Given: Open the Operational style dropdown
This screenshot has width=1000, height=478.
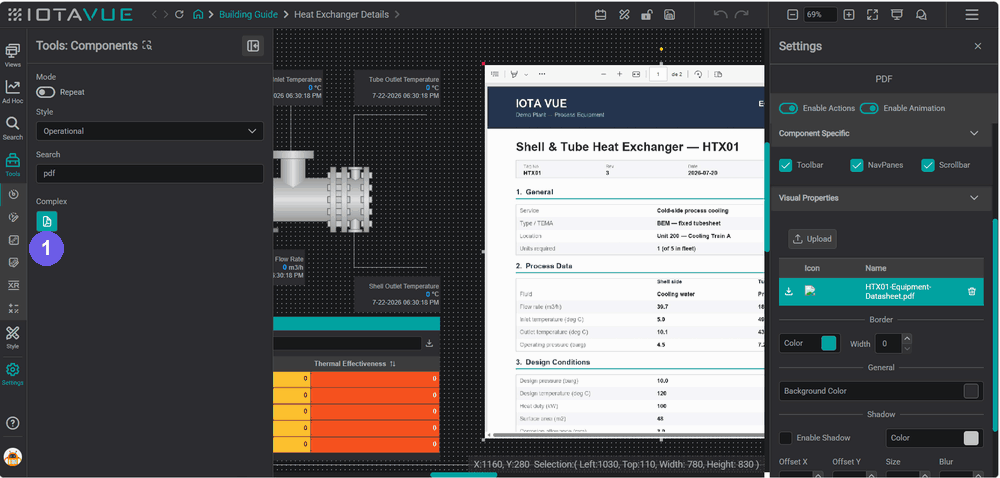Looking at the screenshot, I should click(150, 131).
